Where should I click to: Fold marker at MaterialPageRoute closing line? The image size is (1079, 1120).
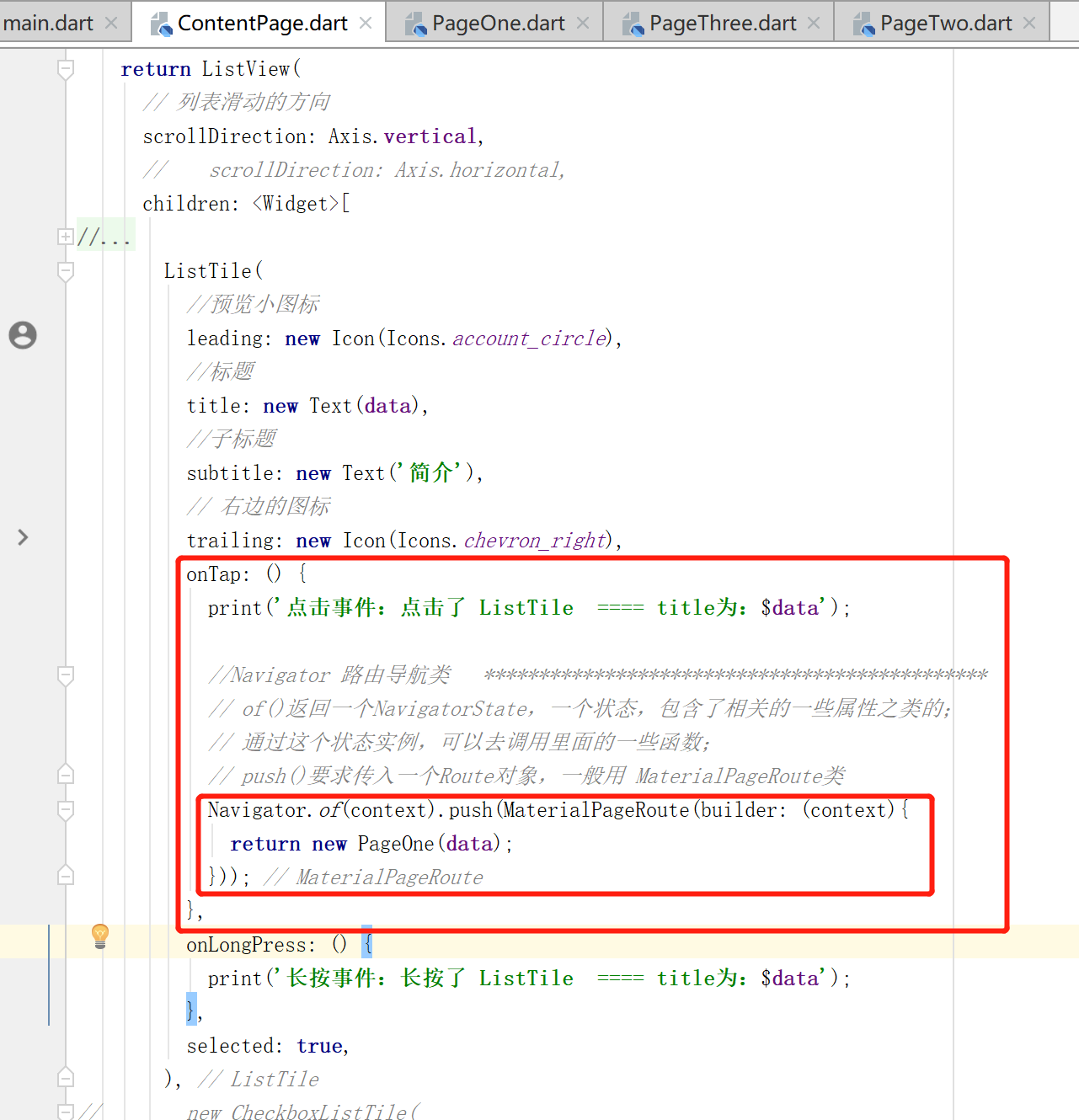tap(66, 875)
